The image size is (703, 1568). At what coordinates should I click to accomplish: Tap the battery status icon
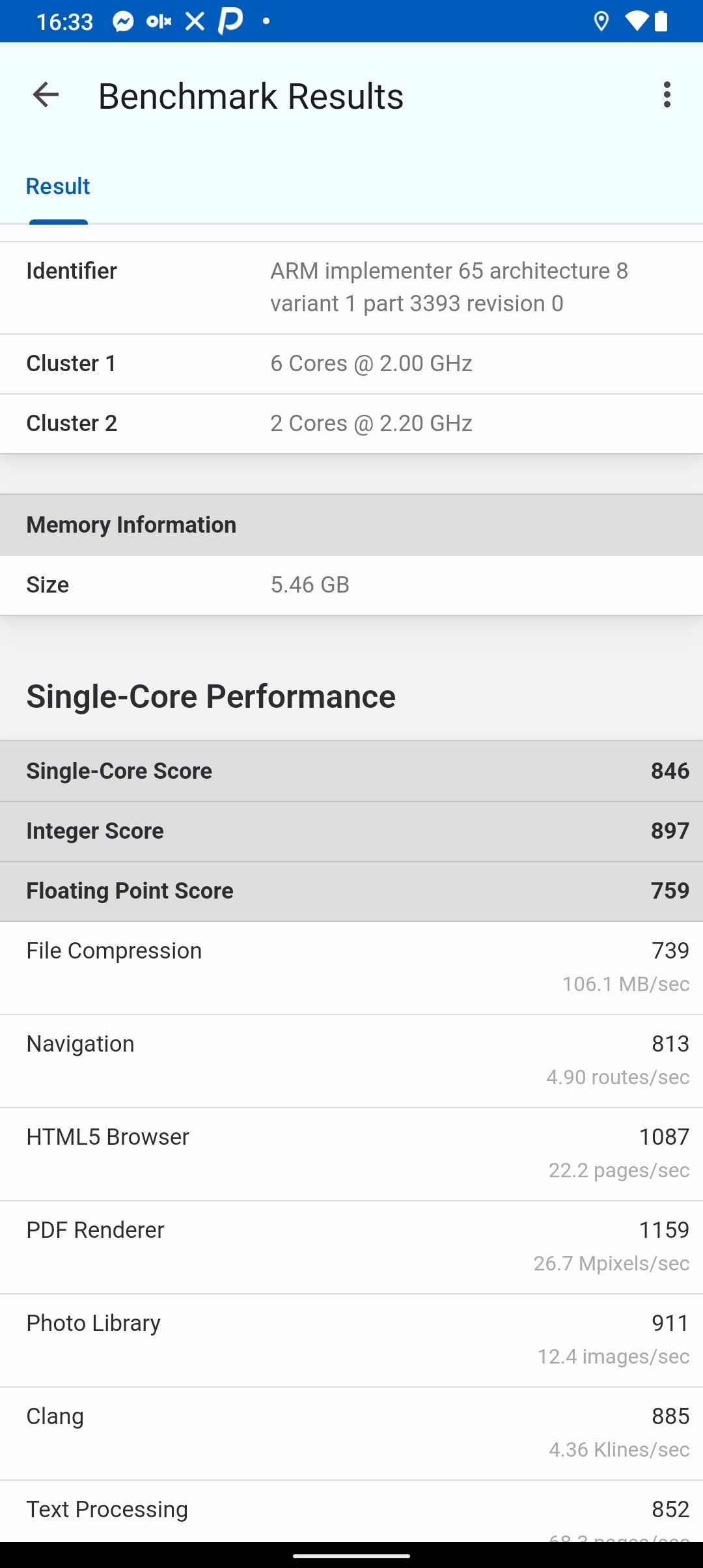(661, 21)
